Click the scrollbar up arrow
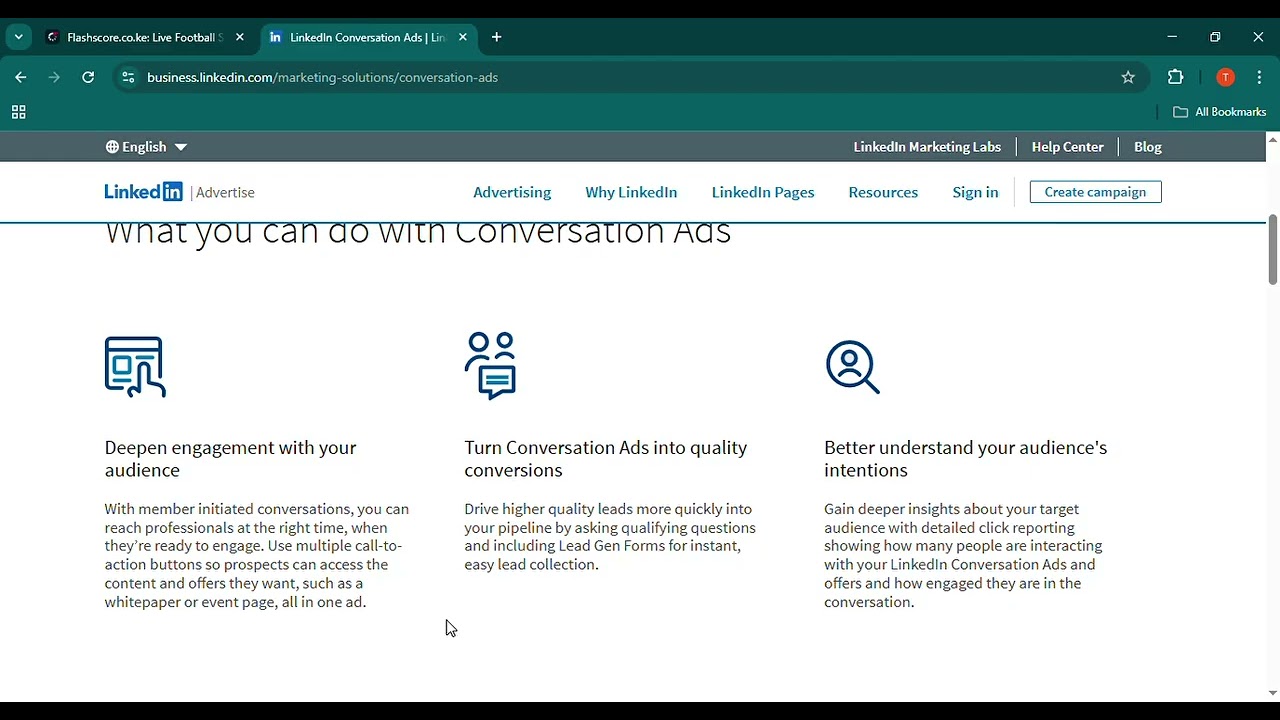1280x720 pixels. click(1272, 139)
